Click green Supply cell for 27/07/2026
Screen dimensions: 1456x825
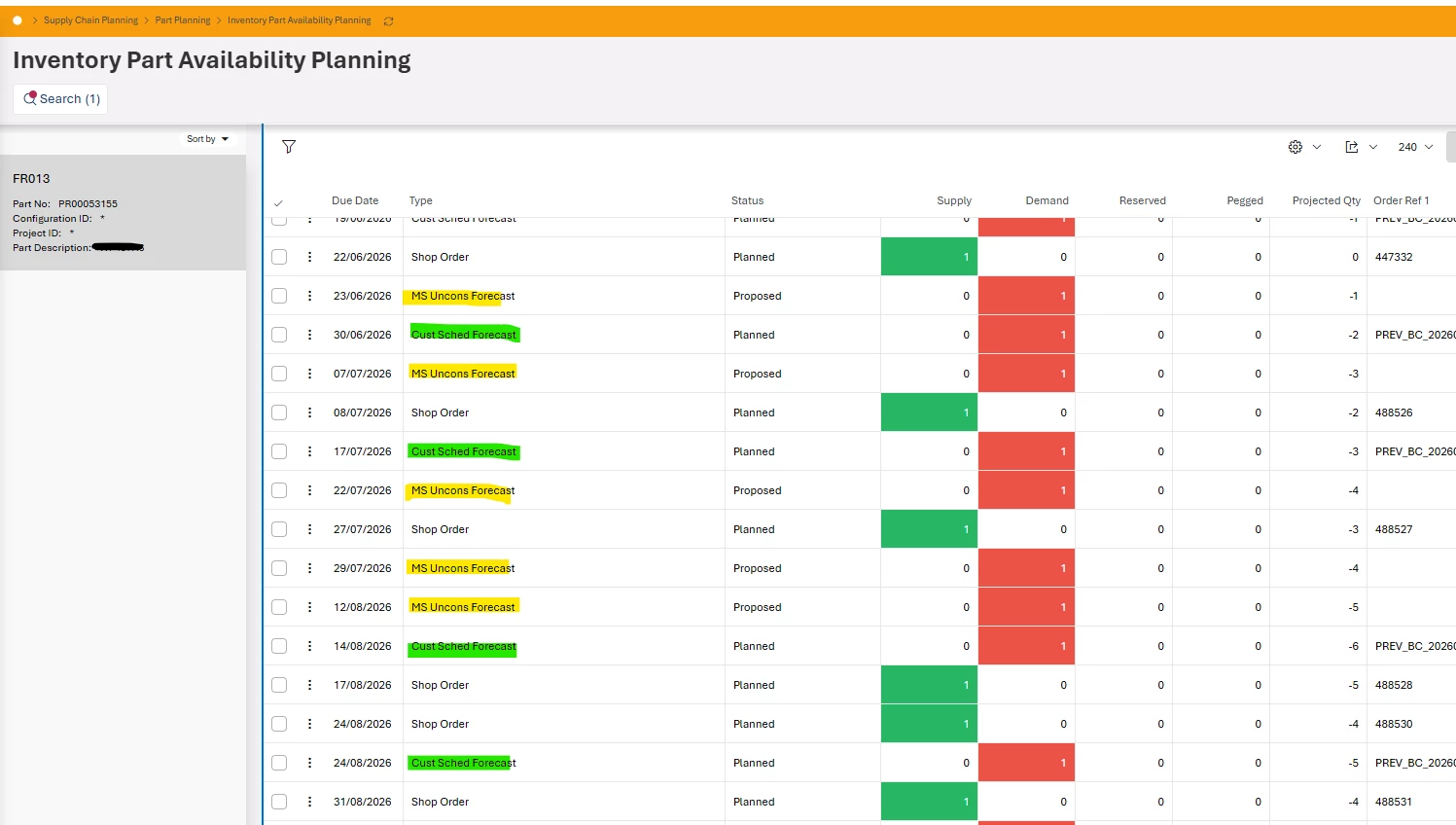[929, 529]
